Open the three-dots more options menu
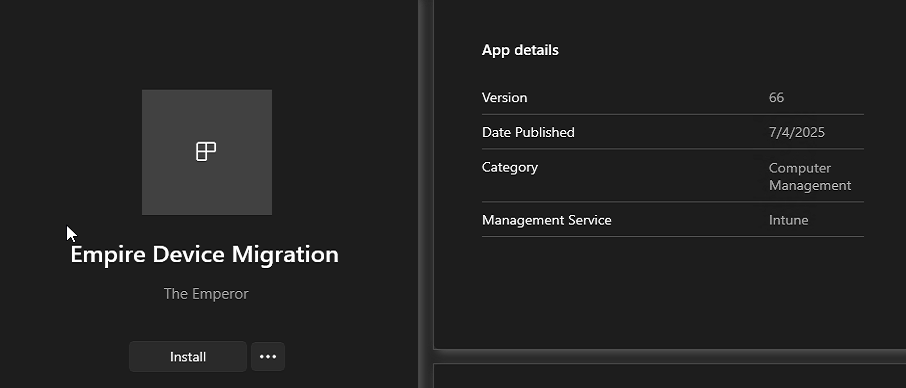 tap(268, 357)
